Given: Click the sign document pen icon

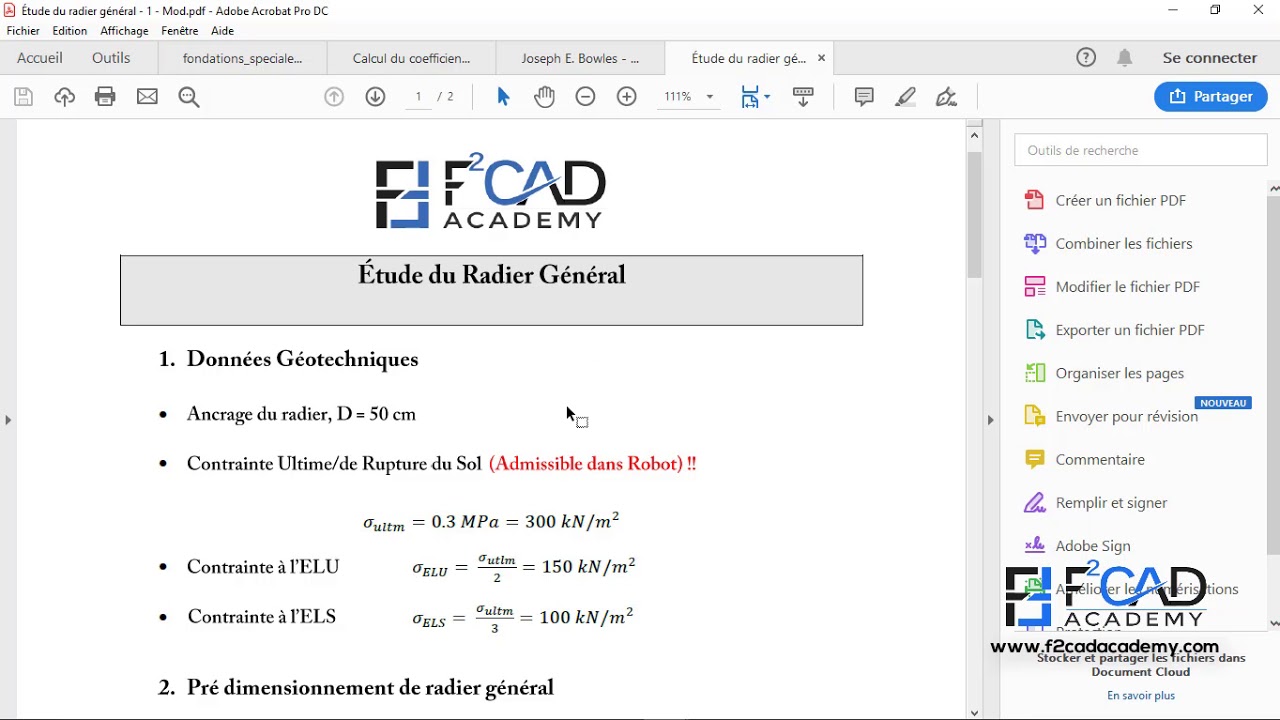Looking at the screenshot, I should 946,97.
